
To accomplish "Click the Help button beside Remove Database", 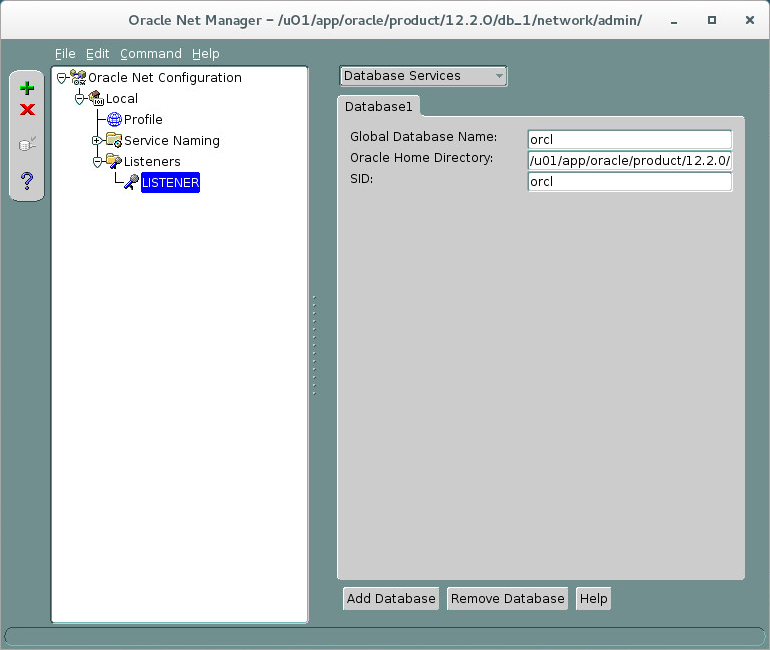I will [593, 598].
